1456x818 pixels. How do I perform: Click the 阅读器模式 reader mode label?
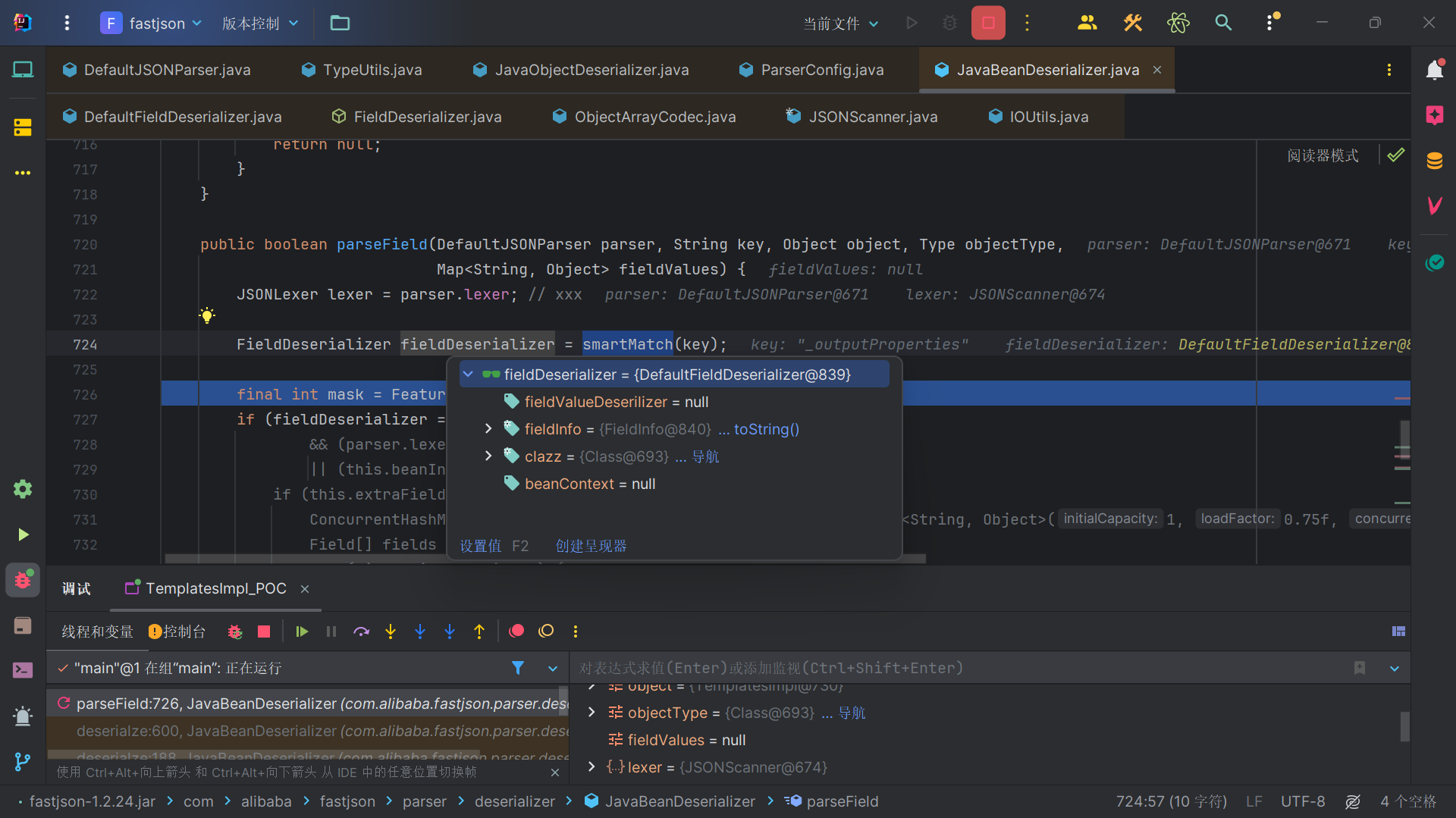(1323, 155)
